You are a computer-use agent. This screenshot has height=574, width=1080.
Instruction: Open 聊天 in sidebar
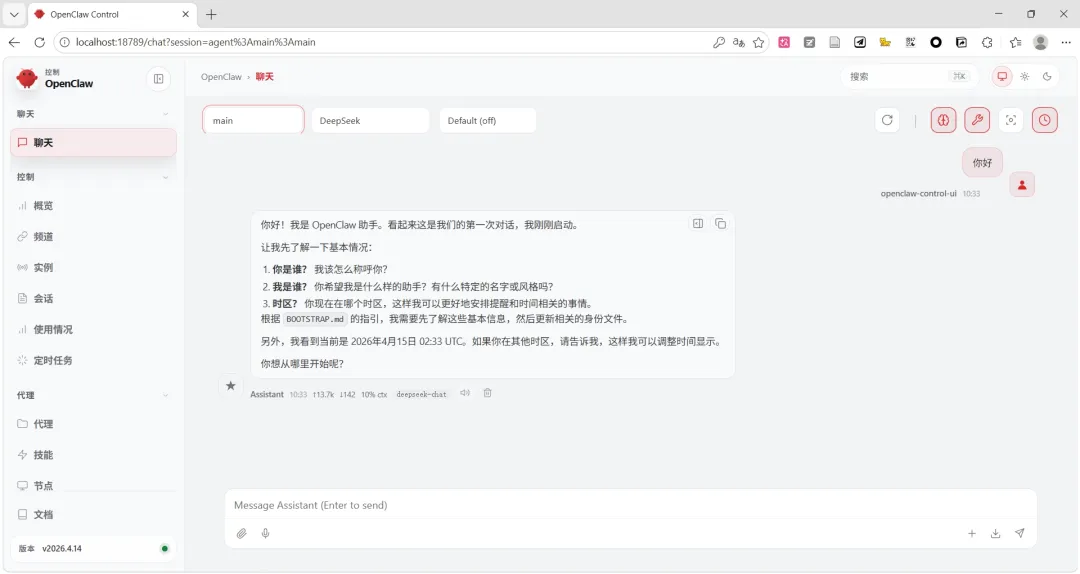pyautogui.click(x=94, y=143)
